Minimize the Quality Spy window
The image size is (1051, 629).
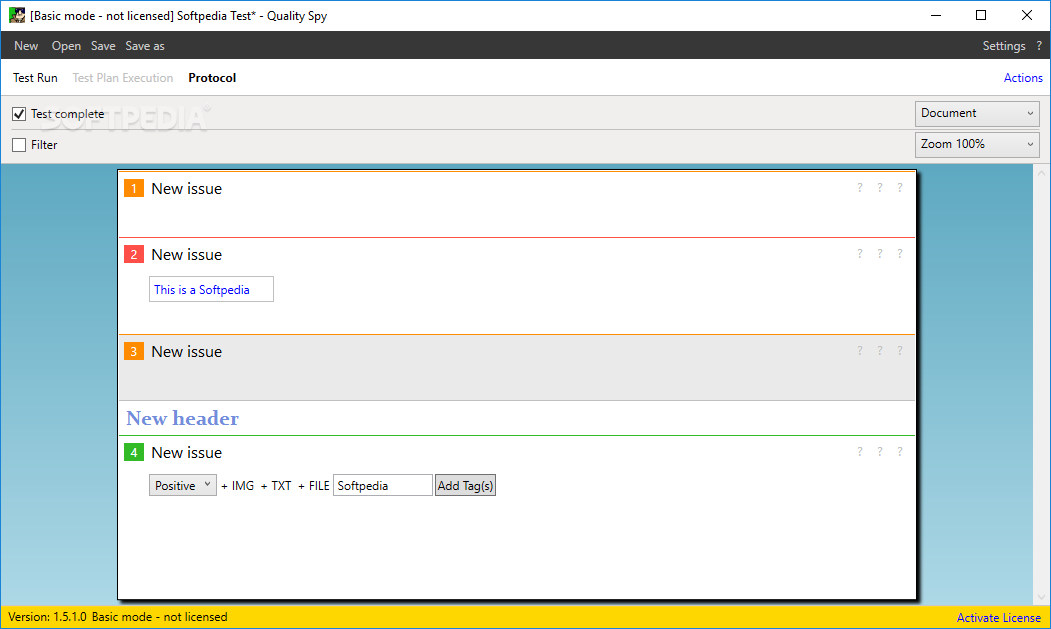coord(936,15)
